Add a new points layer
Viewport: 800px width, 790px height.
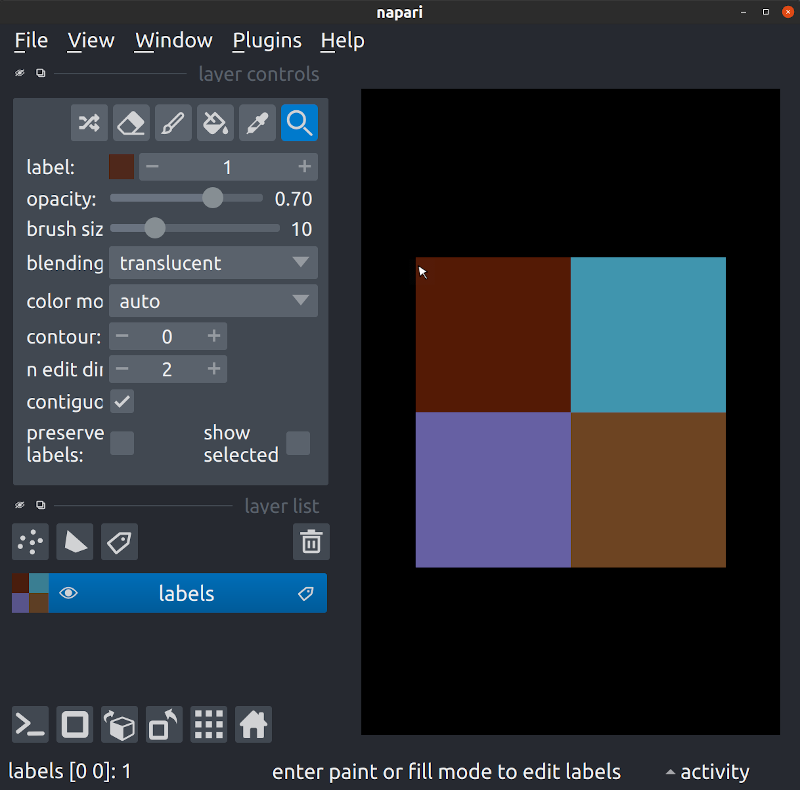pyautogui.click(x=29, y=542)
